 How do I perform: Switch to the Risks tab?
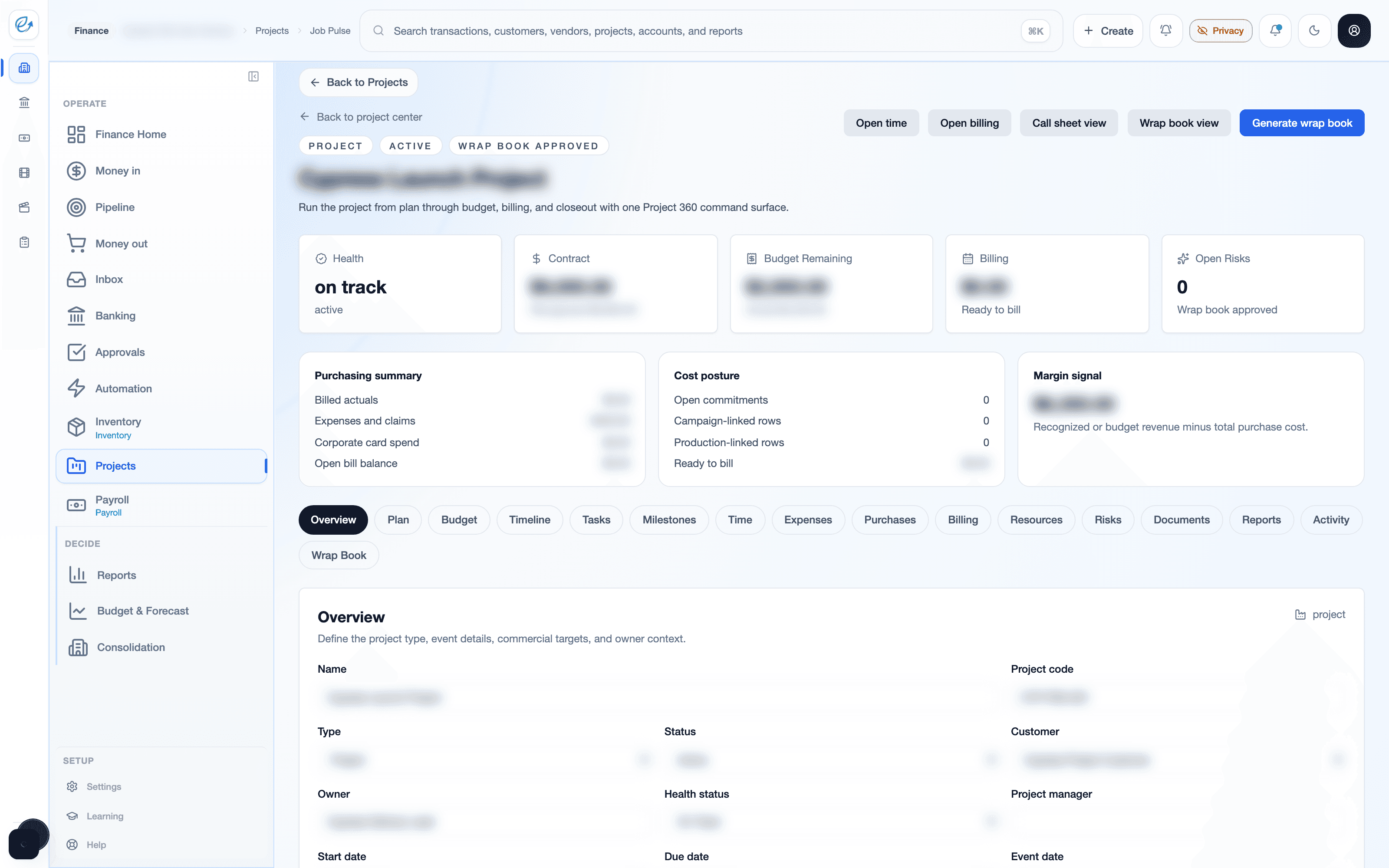pos(1108,519)
